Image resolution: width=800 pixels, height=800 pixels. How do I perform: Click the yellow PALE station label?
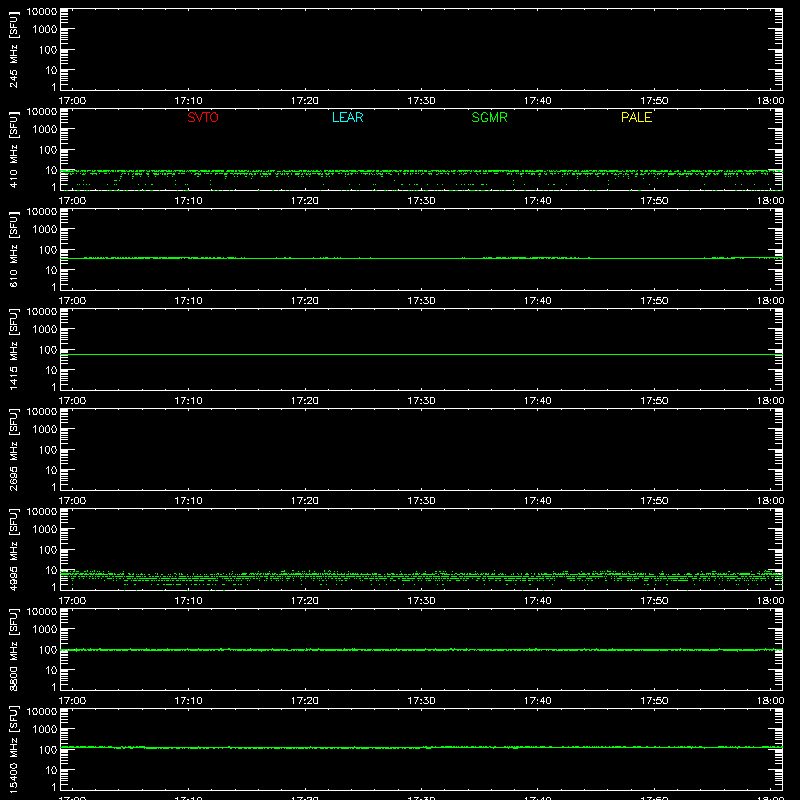(636, 117)
